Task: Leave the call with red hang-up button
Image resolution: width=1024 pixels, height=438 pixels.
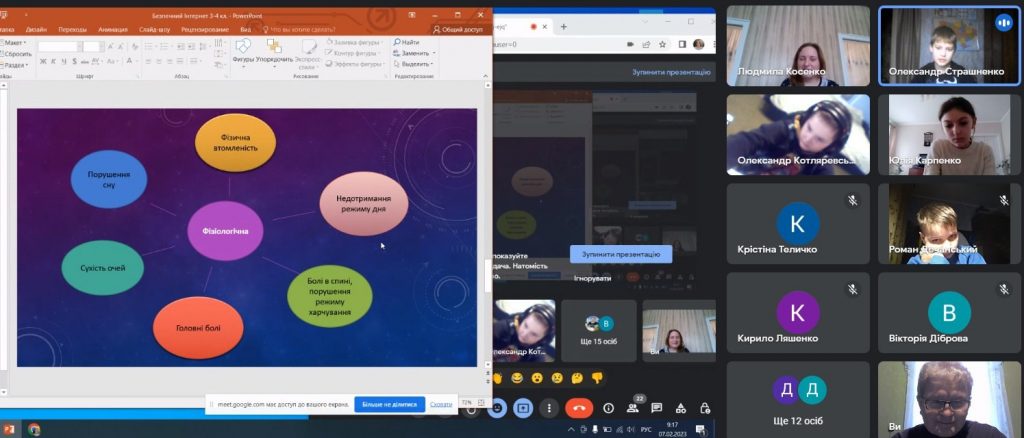Action: pos(579,408)
